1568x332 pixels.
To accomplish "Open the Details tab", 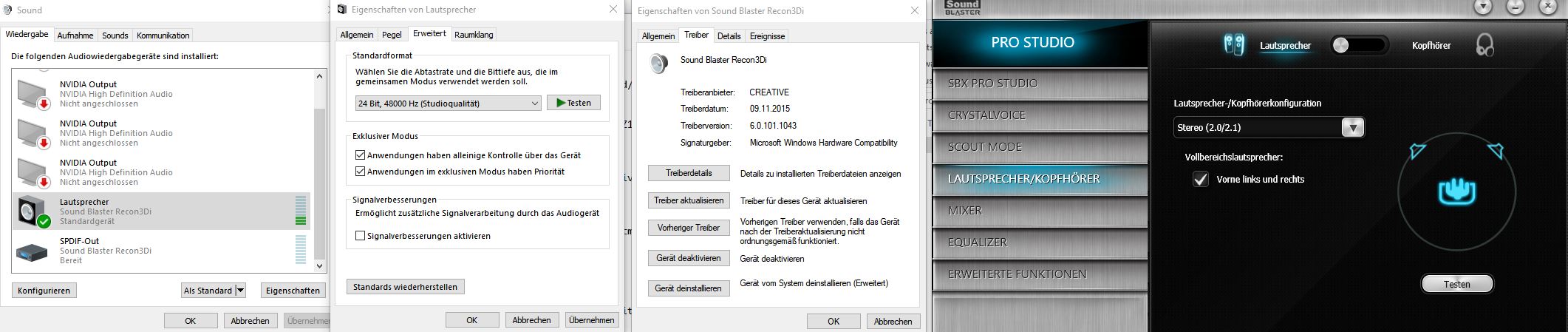I will coord(729,35).
